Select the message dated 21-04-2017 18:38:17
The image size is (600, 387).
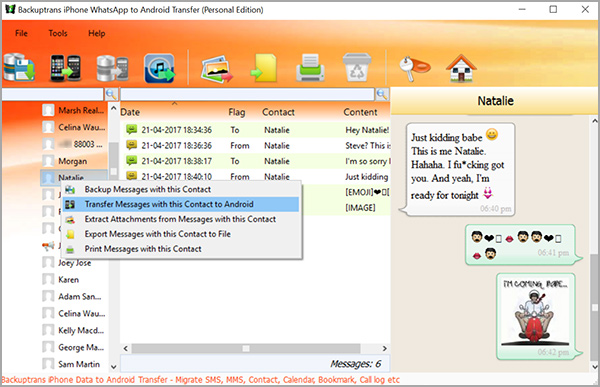(x=256, y=161)
